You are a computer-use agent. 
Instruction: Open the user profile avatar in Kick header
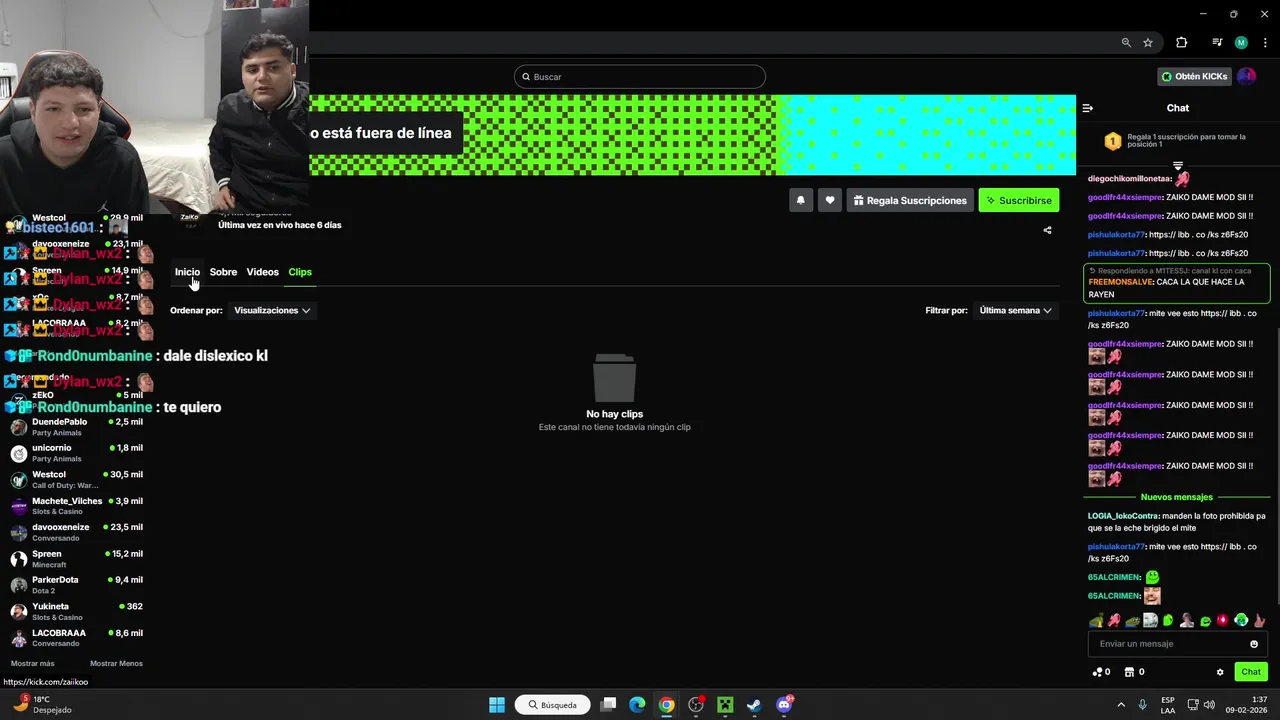pos(1246,76)
